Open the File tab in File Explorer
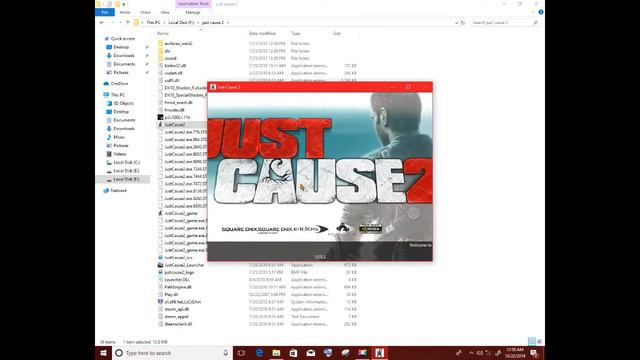Screen dimensions: 640x360 pos(104,12)
